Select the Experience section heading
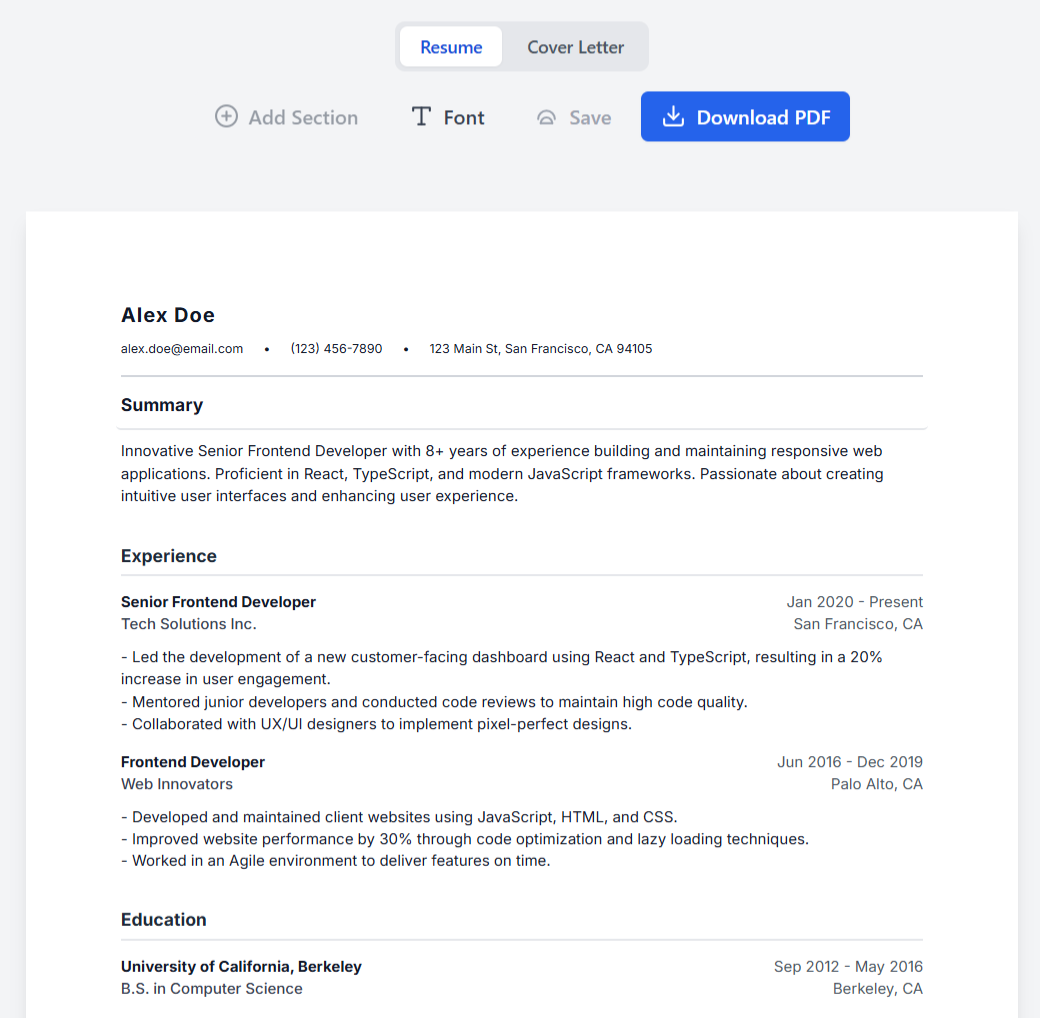The image size is (1040, 1018). pyautogui.click(x=169, y=556)
